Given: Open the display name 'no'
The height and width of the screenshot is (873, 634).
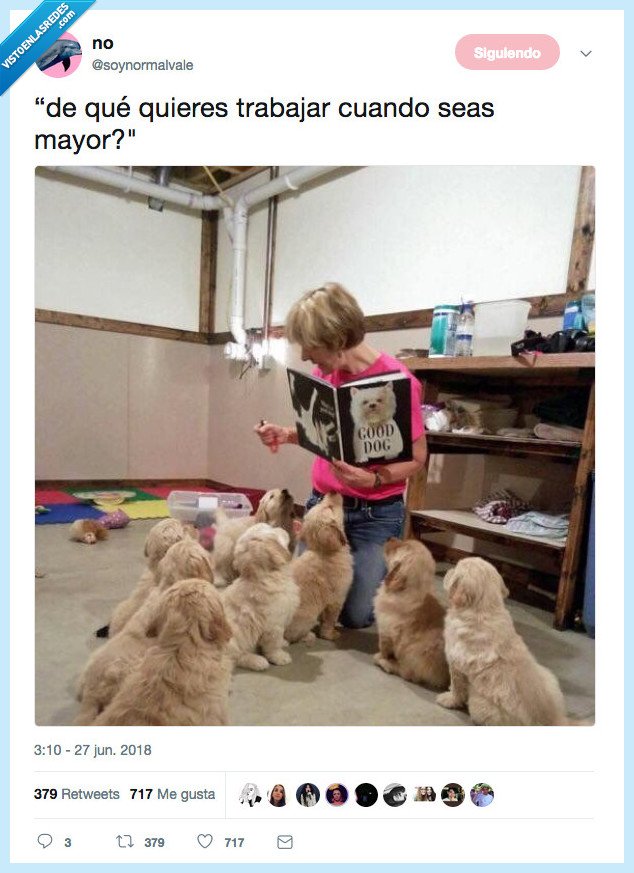Looking at the screenshot, I should point(103,43).
